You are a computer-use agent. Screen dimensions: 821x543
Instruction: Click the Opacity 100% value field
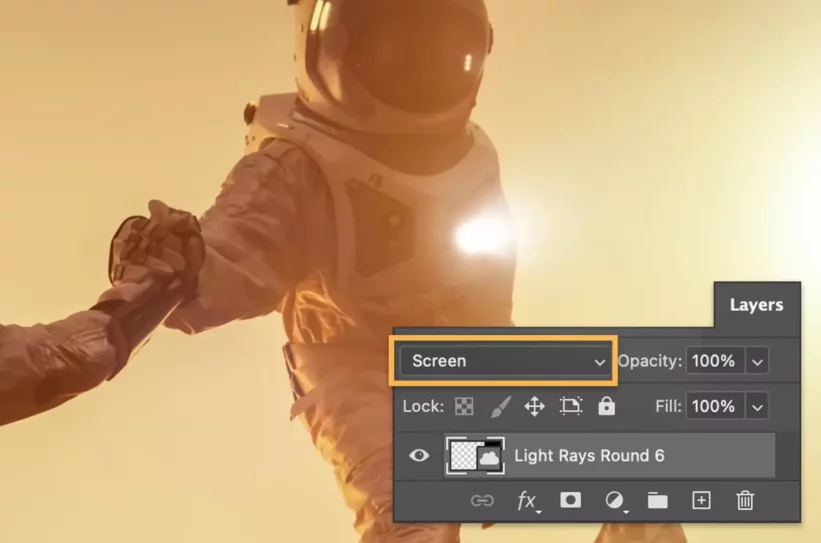click(x=715, y=361)
